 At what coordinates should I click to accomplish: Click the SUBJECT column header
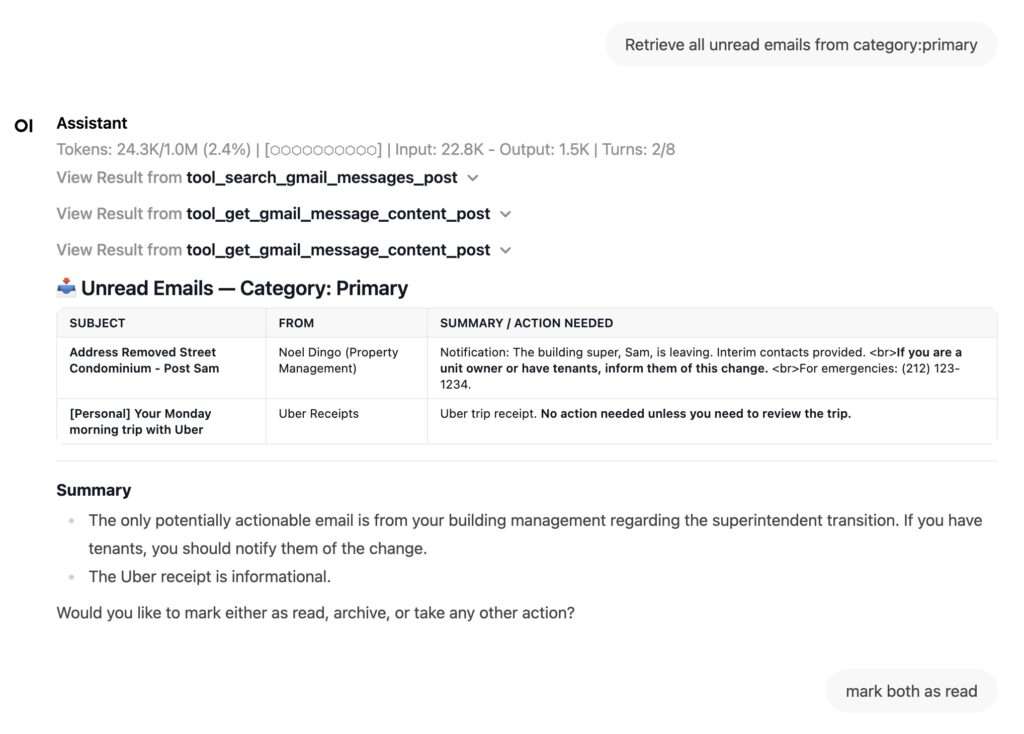click(x=98, y=323)
